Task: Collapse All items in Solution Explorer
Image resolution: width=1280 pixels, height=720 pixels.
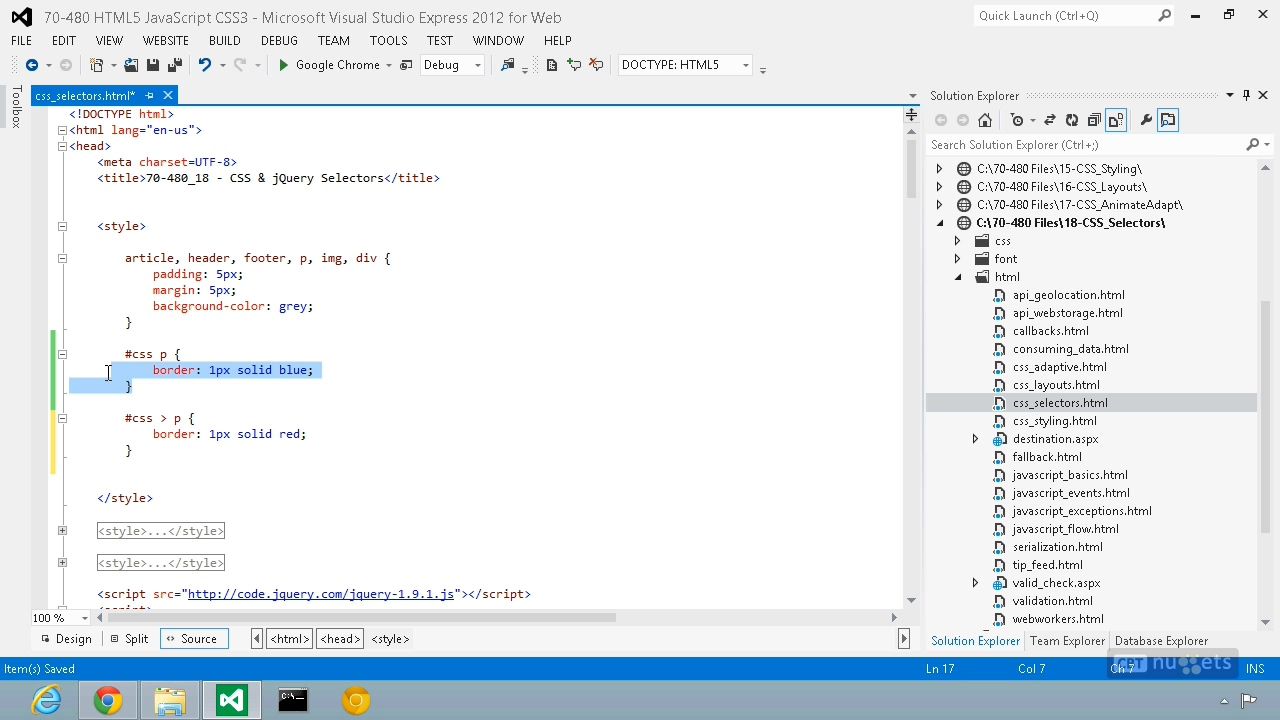Action: (1094, 120)
